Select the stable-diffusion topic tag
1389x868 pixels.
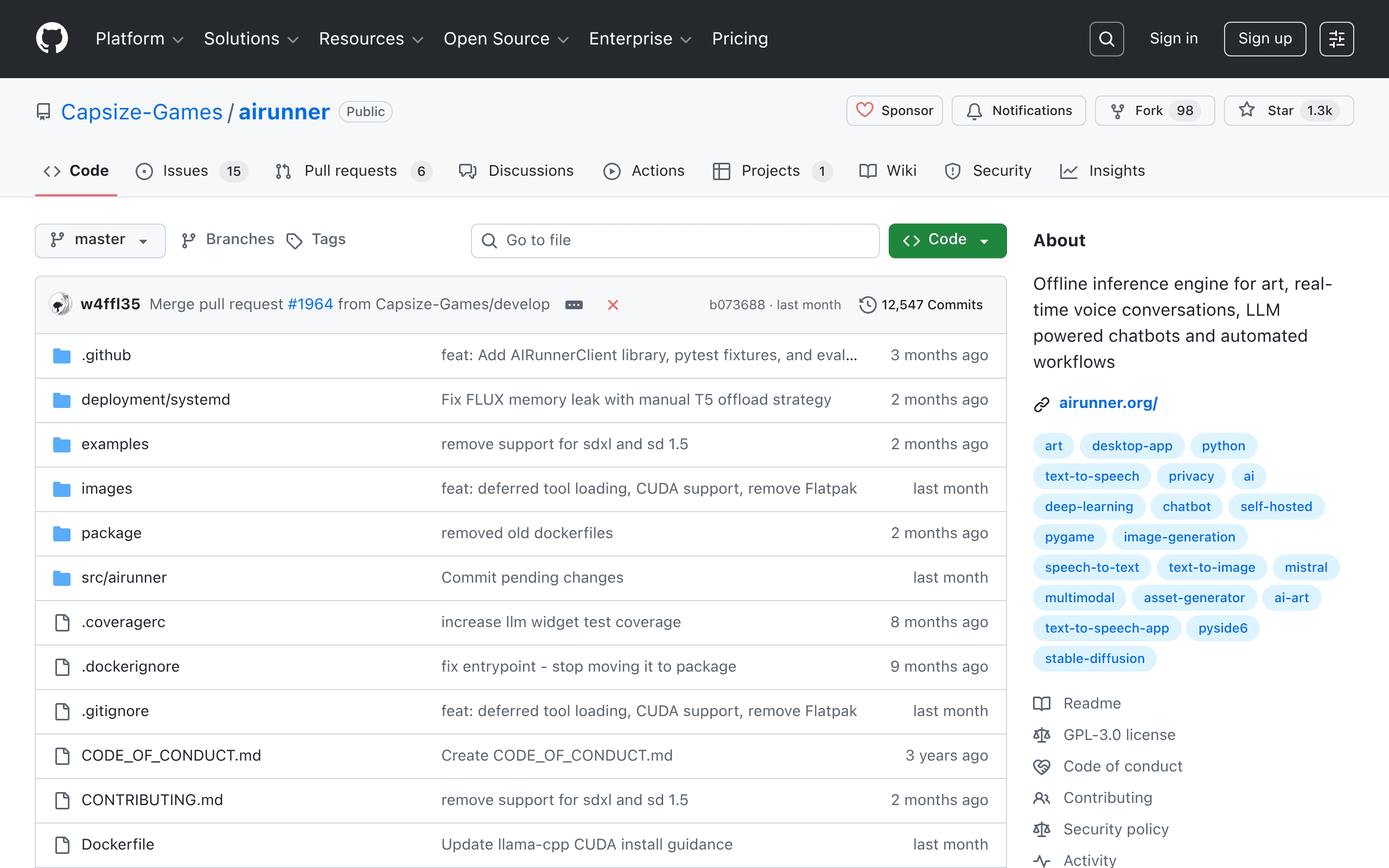click(x=1094, y=659)
